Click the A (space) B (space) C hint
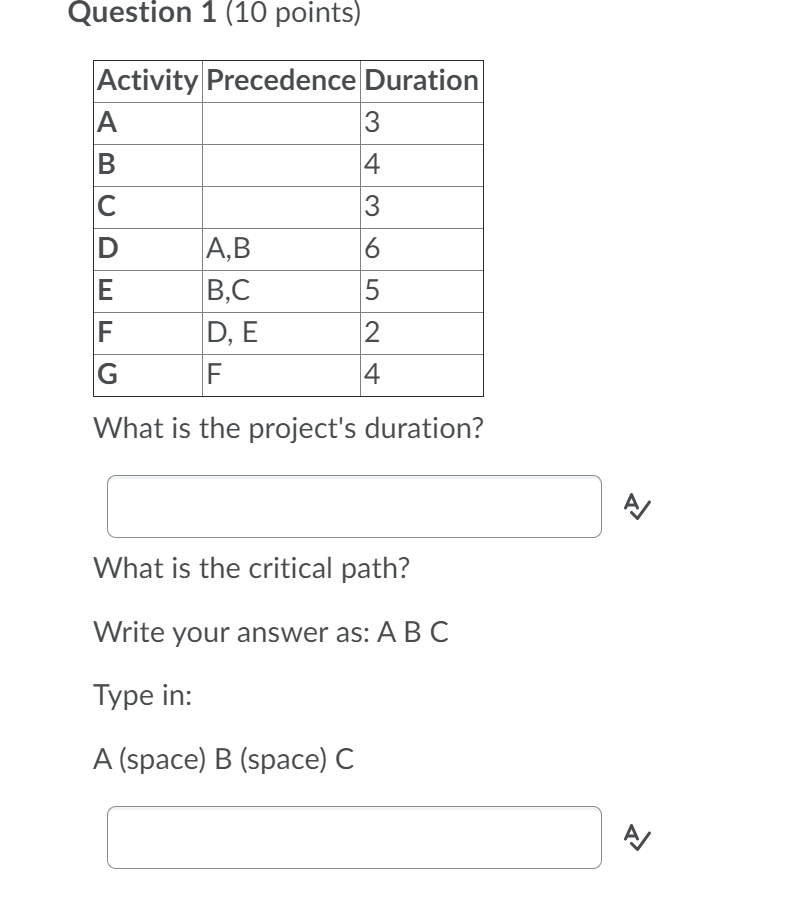 221,759
